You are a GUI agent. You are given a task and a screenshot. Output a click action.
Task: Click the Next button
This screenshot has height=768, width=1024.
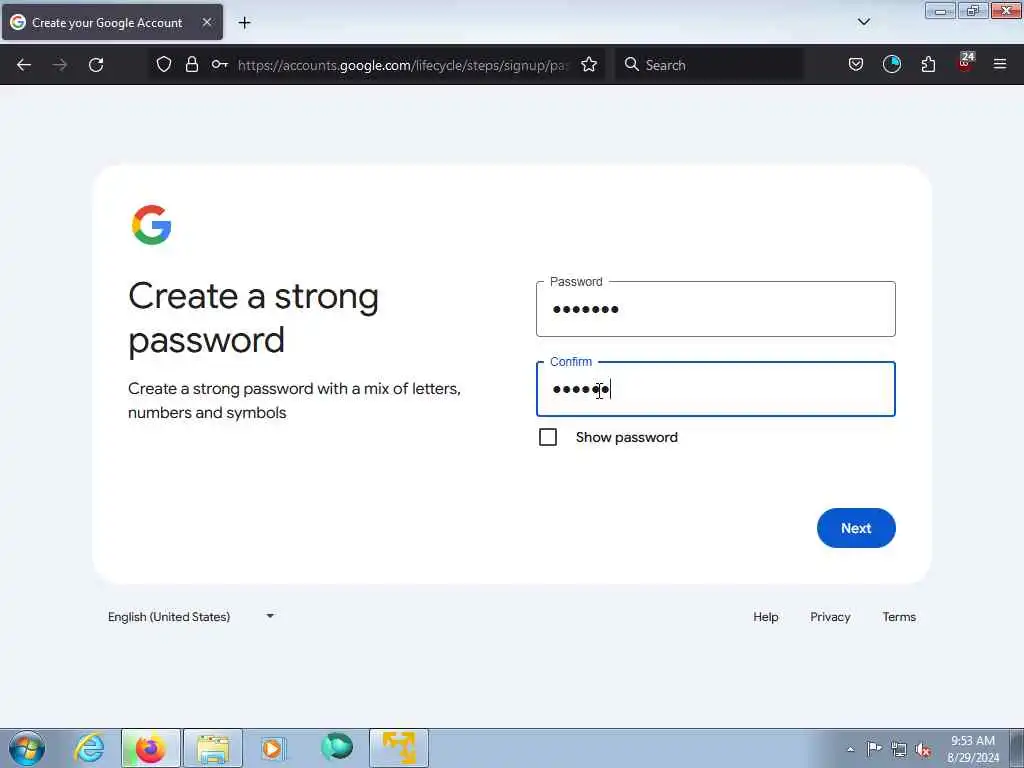(856, 528)
